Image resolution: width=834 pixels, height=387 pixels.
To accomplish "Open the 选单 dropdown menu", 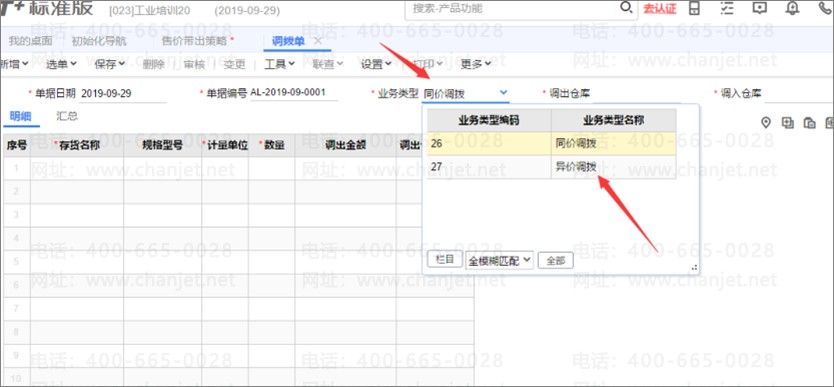I will coord(61,64).
